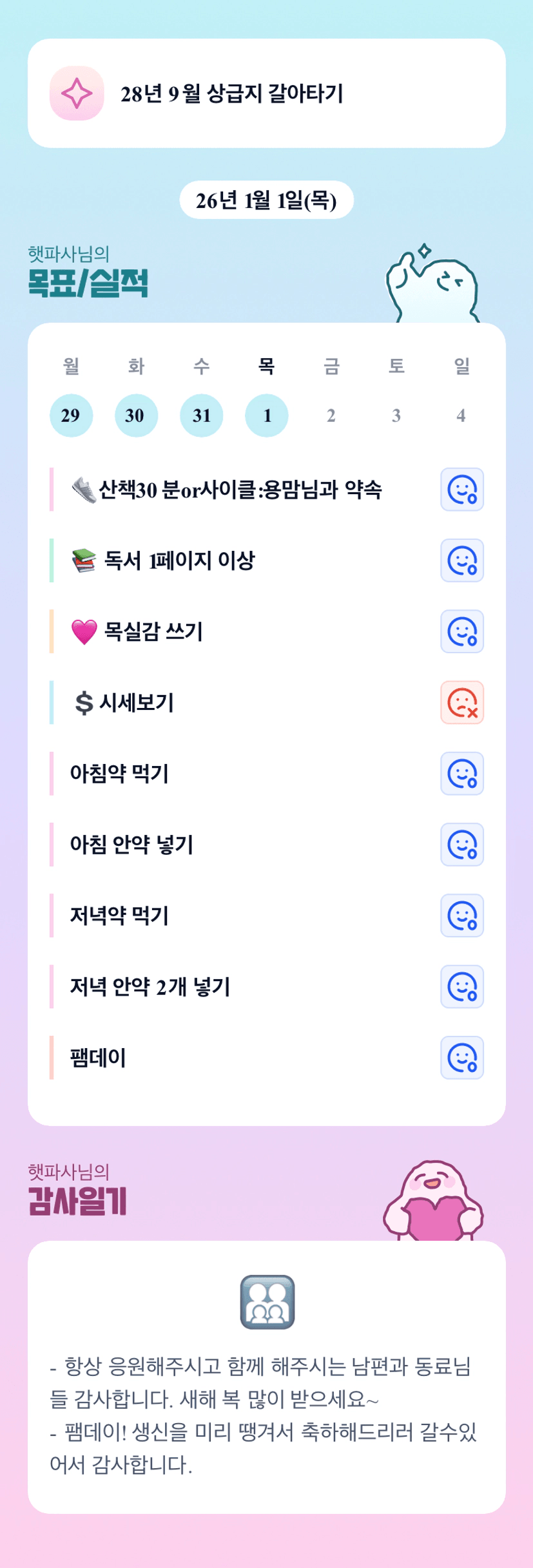The image size is (533, 1568).
Task: Click the family emoji in gratitude journal
Action: click(267, 1302)
